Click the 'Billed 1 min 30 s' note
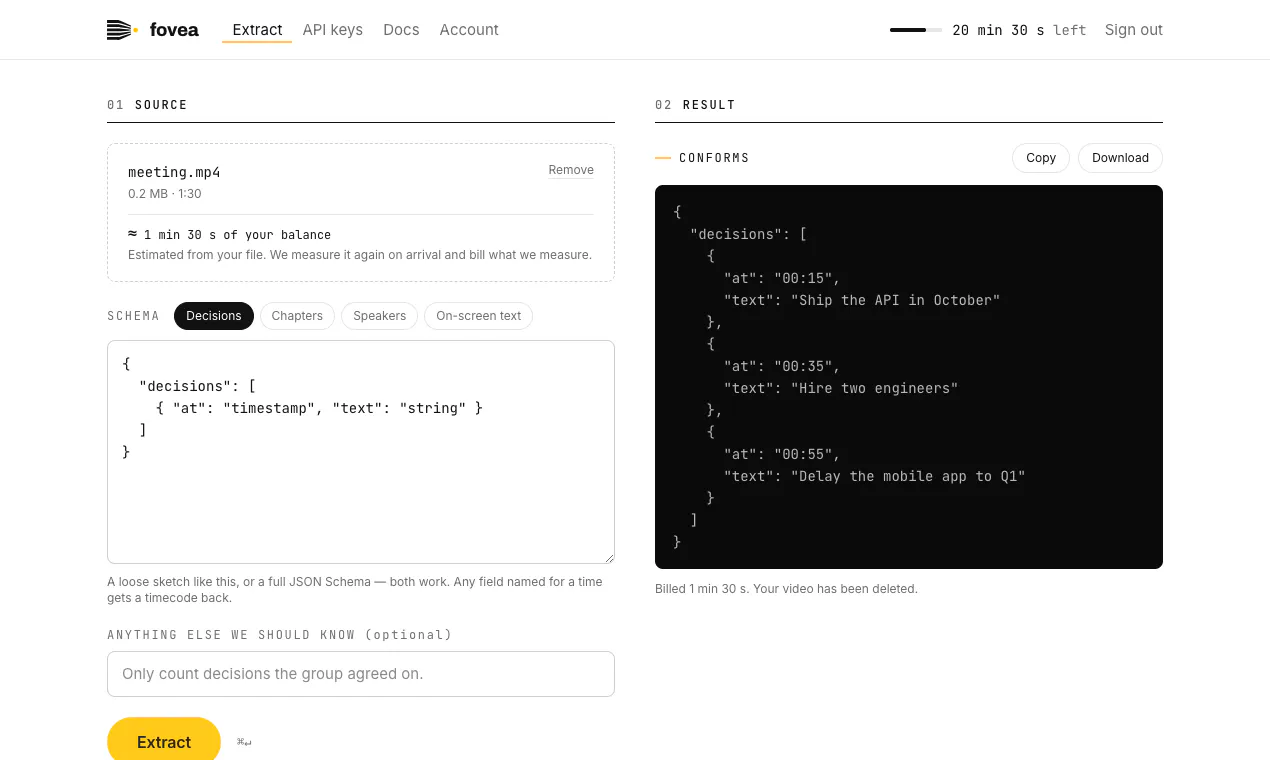Image resolution: width=1270 pixels, height=760 pixels. (x=786, y=589)
